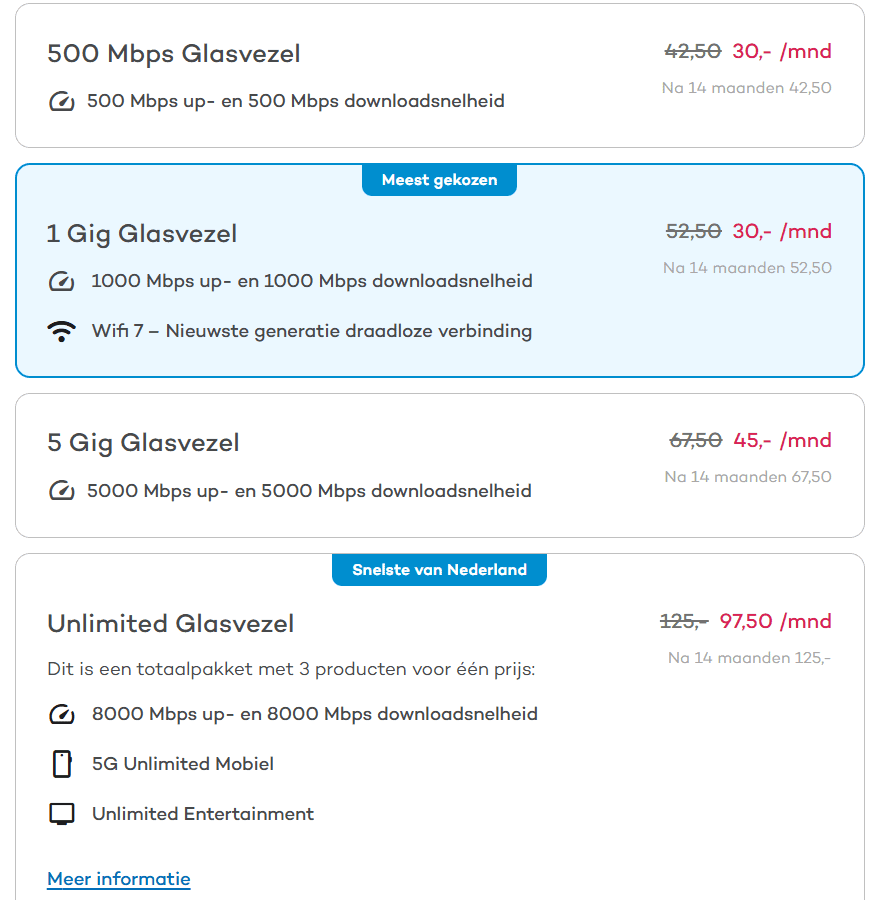Click the Wifi 7 Nieuwste generatie text

point(311,331)
